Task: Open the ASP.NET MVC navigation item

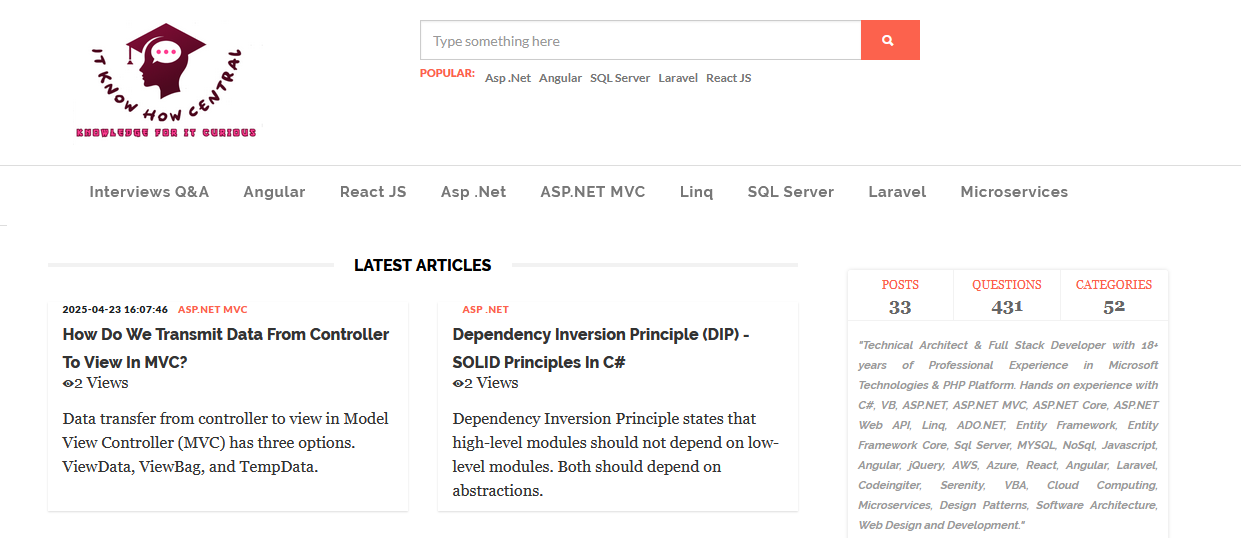Action: [593, 192]
